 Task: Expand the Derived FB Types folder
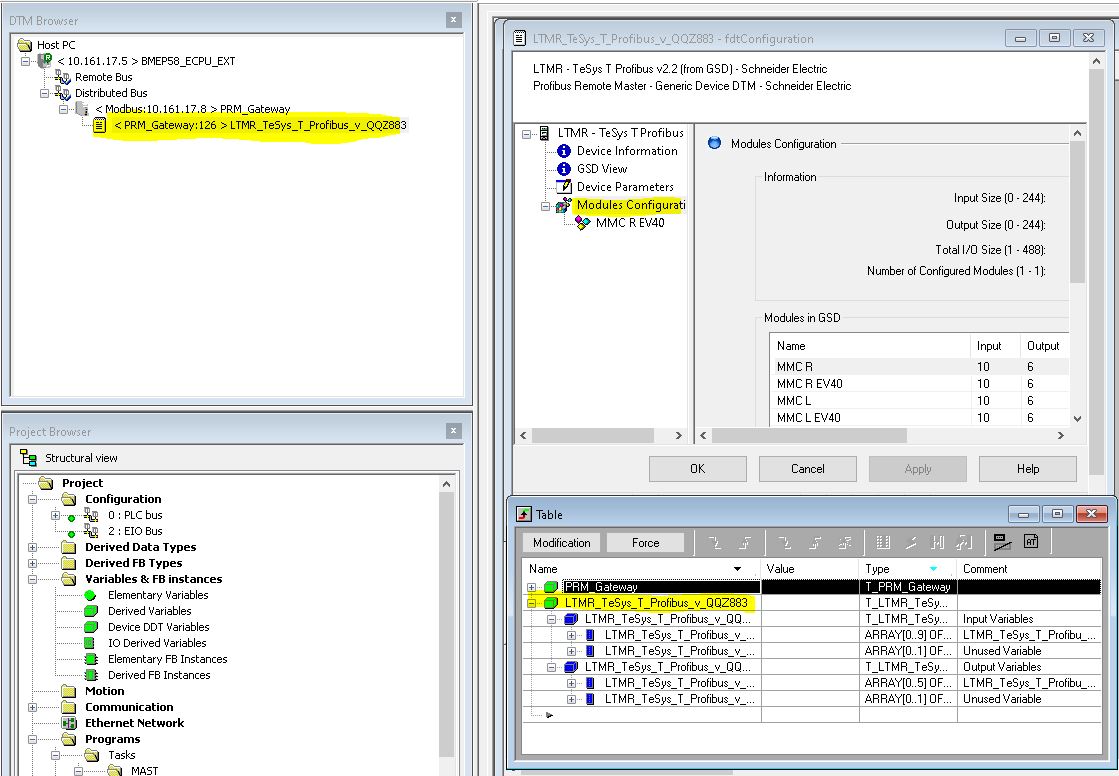click(32, 563)
